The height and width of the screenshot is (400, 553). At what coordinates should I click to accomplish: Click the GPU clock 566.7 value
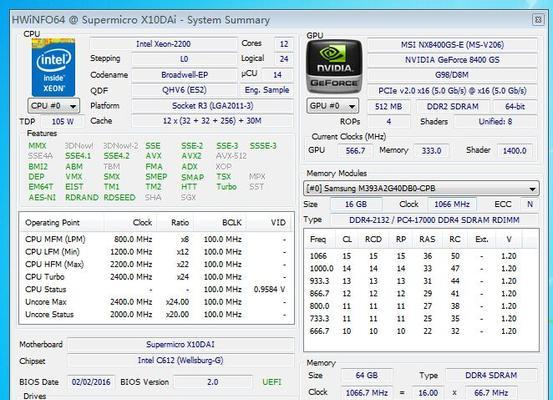[355, 151]
